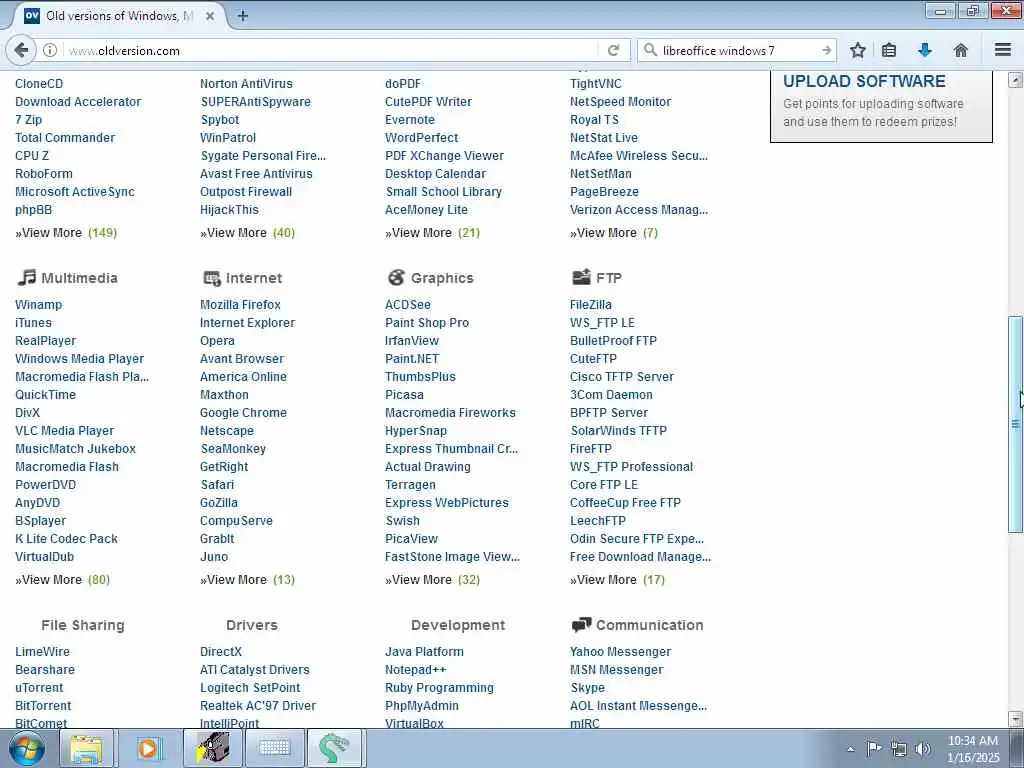Open the downloads arrow icon
Viewport: 1024px width, 768px height.
point(925,50)
